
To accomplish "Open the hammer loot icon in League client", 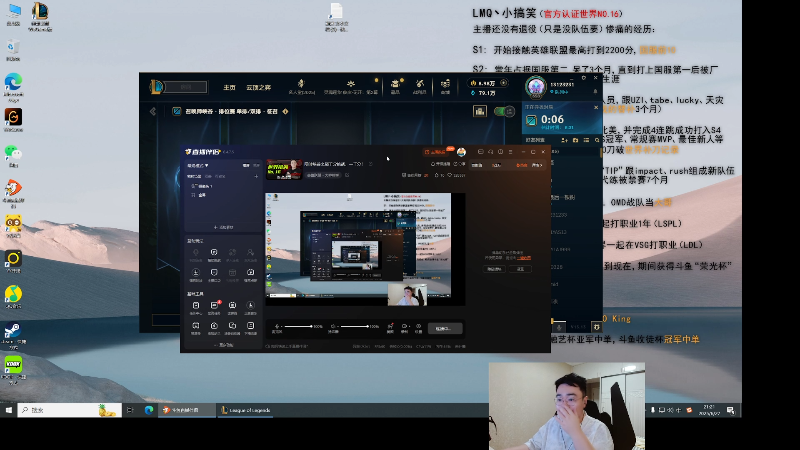I will (419, 85).
